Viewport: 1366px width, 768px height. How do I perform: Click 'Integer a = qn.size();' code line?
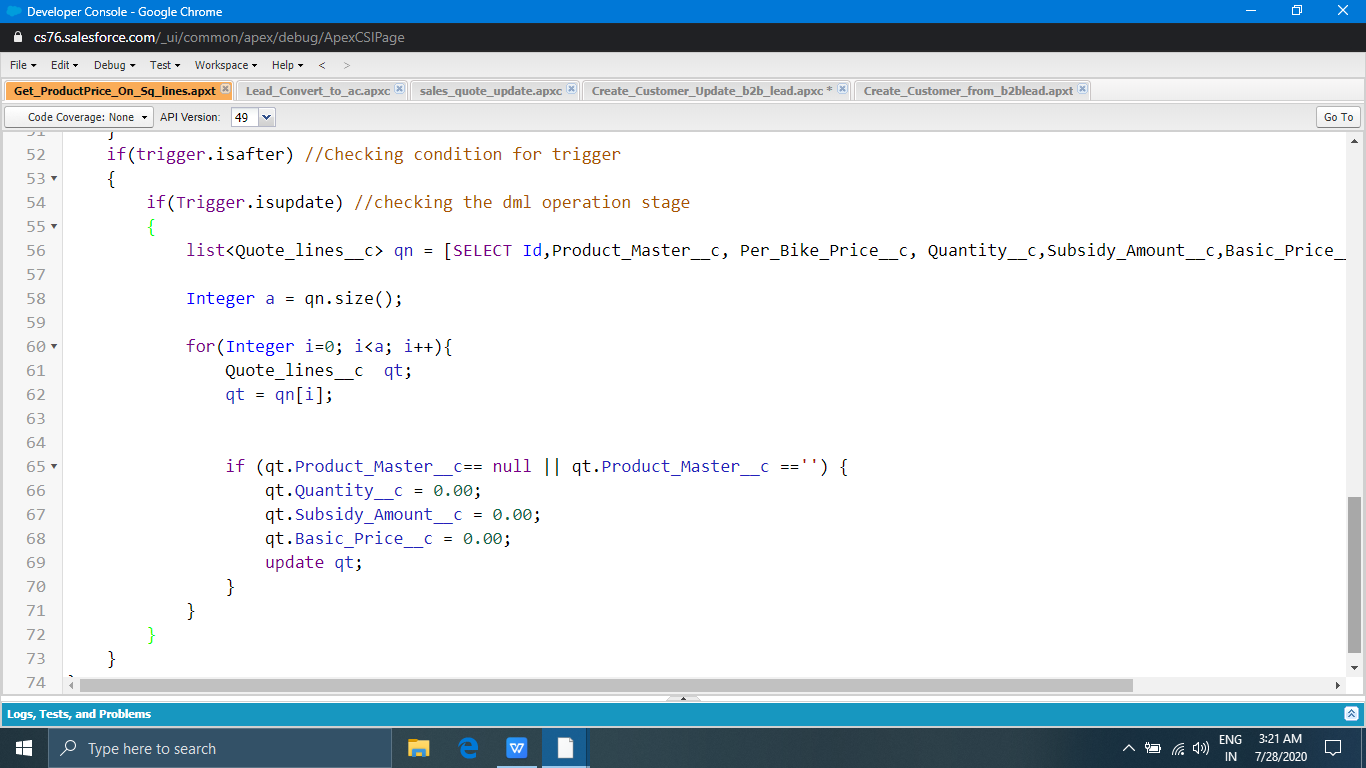point(294,299)
